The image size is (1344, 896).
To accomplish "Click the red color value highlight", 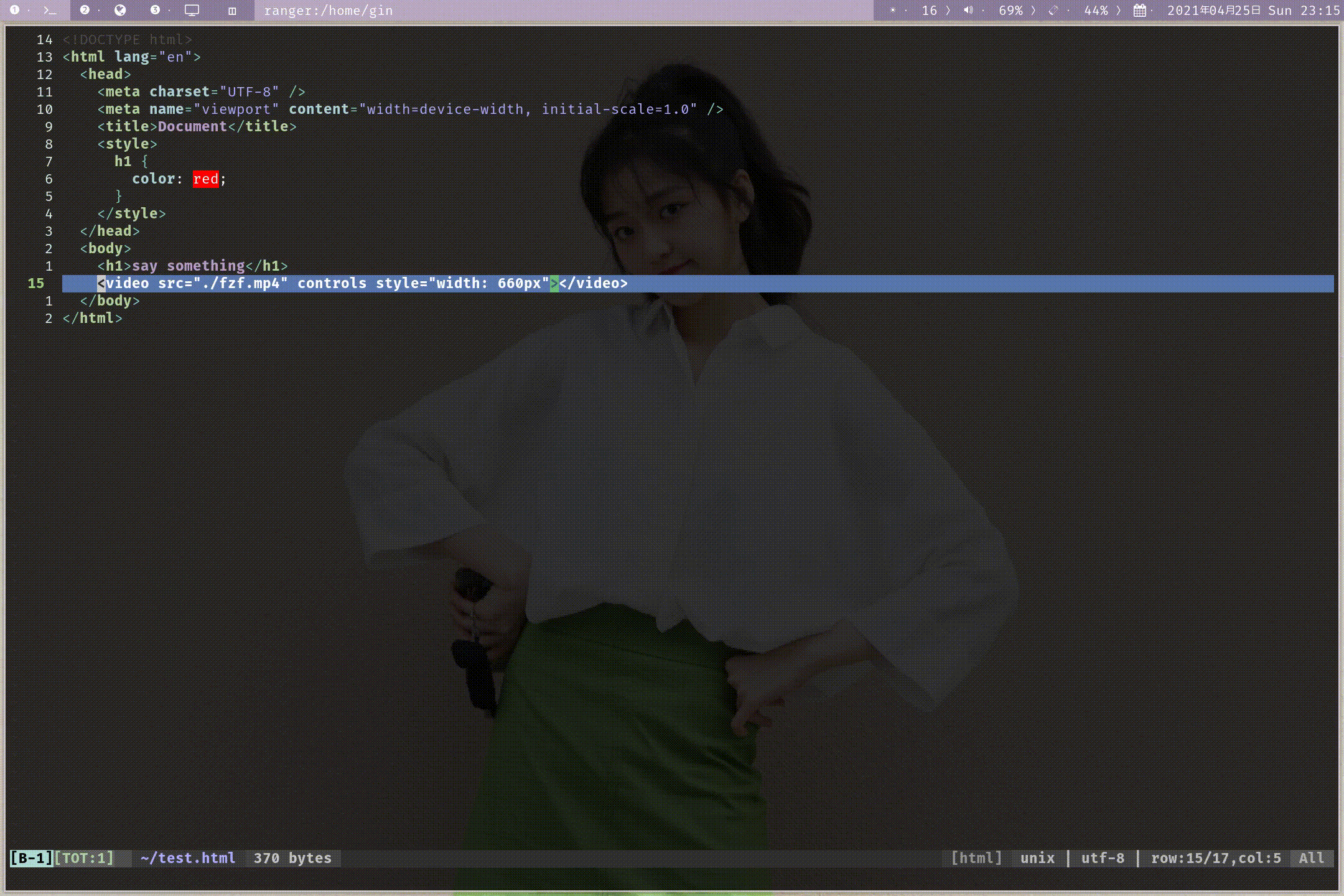I will [x=205, y=179].
